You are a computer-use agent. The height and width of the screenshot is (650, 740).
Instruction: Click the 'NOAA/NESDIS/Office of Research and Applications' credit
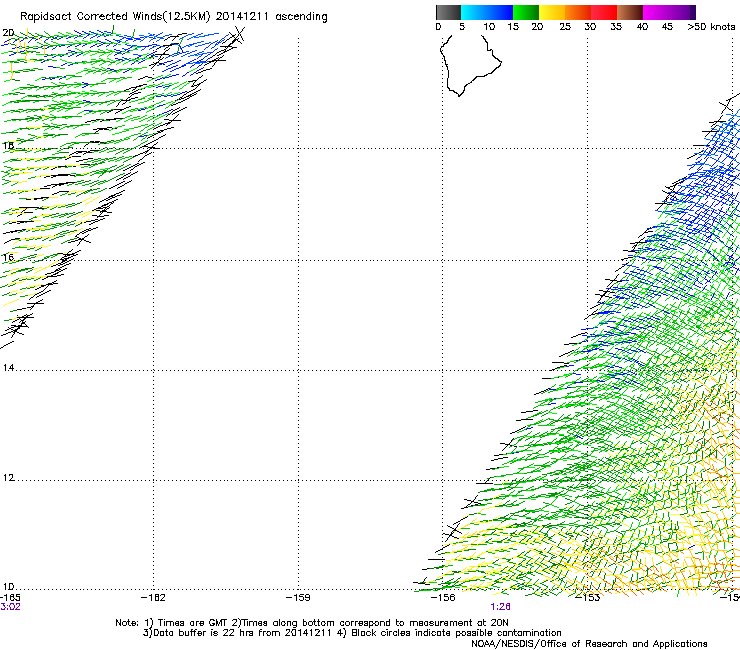tap(589, 644)
